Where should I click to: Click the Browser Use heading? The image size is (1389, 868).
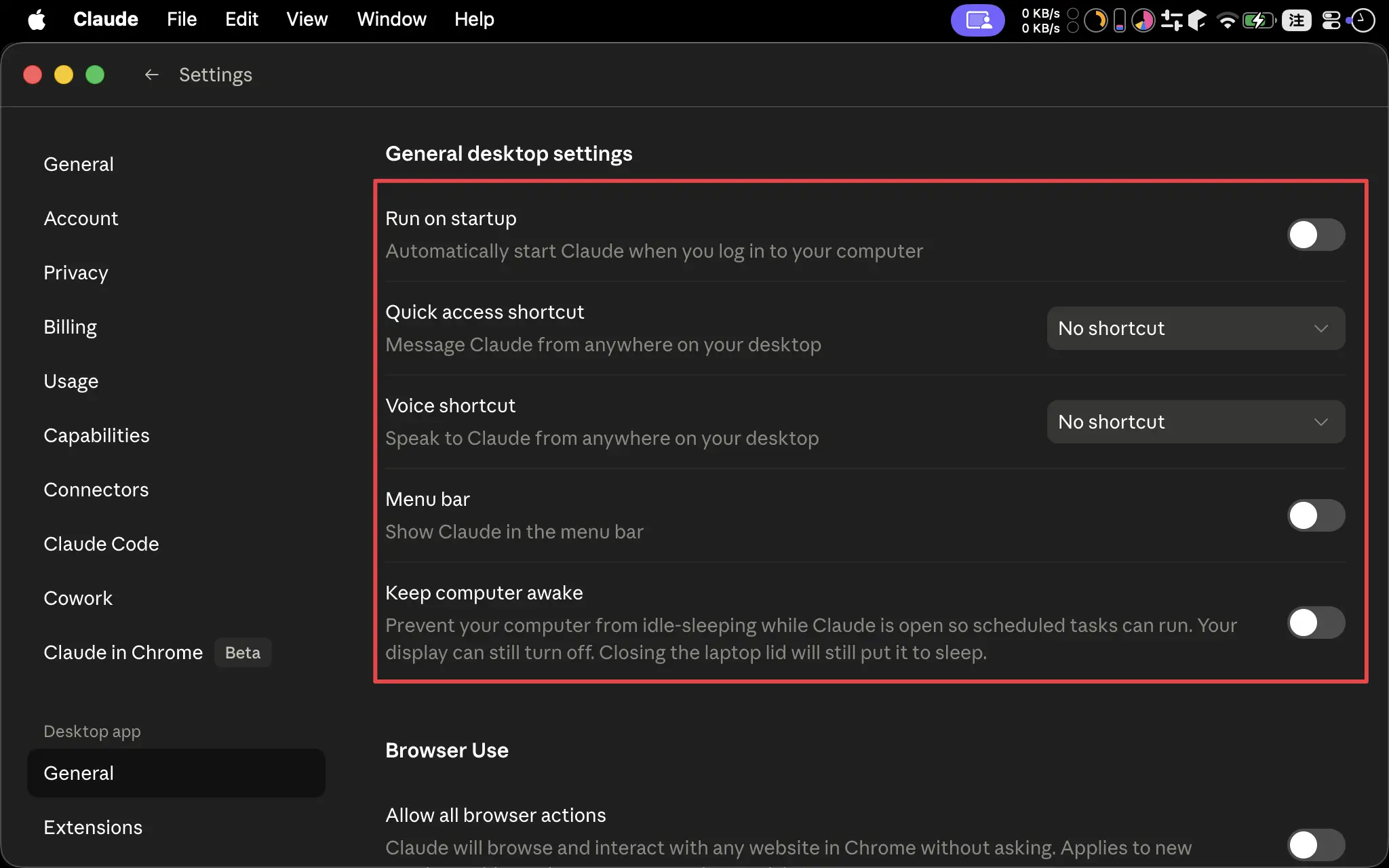coord(447,750)
